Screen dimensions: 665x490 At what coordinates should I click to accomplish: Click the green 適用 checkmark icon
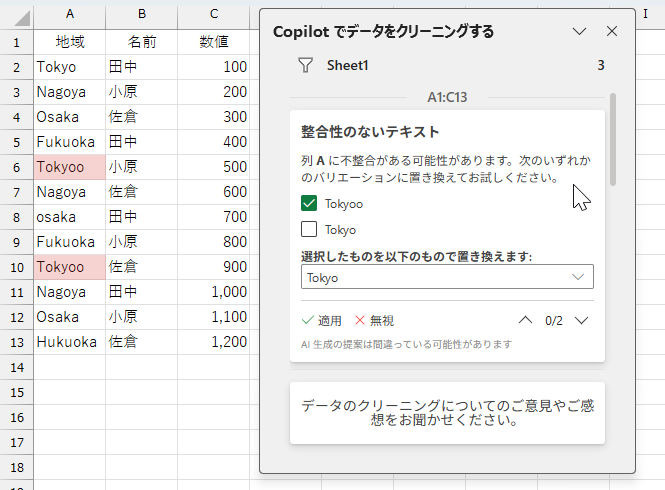[x=307, y=320]
